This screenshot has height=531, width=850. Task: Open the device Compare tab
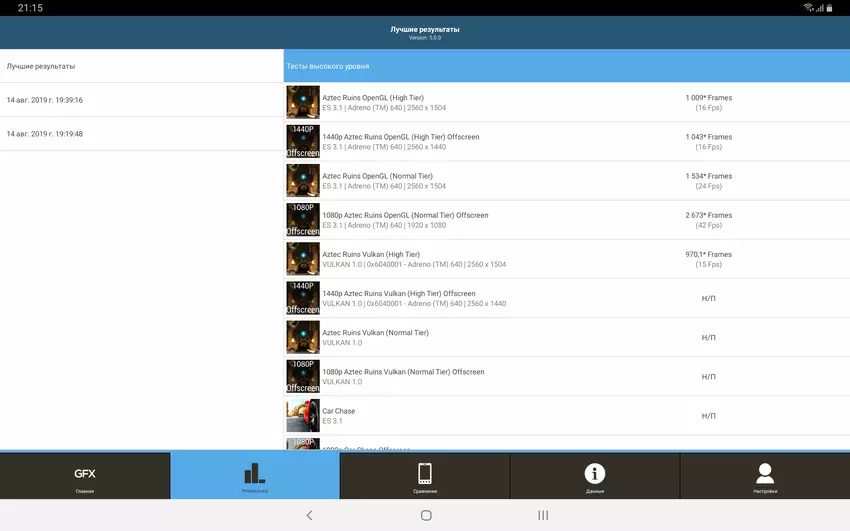[x=425, y=476]
